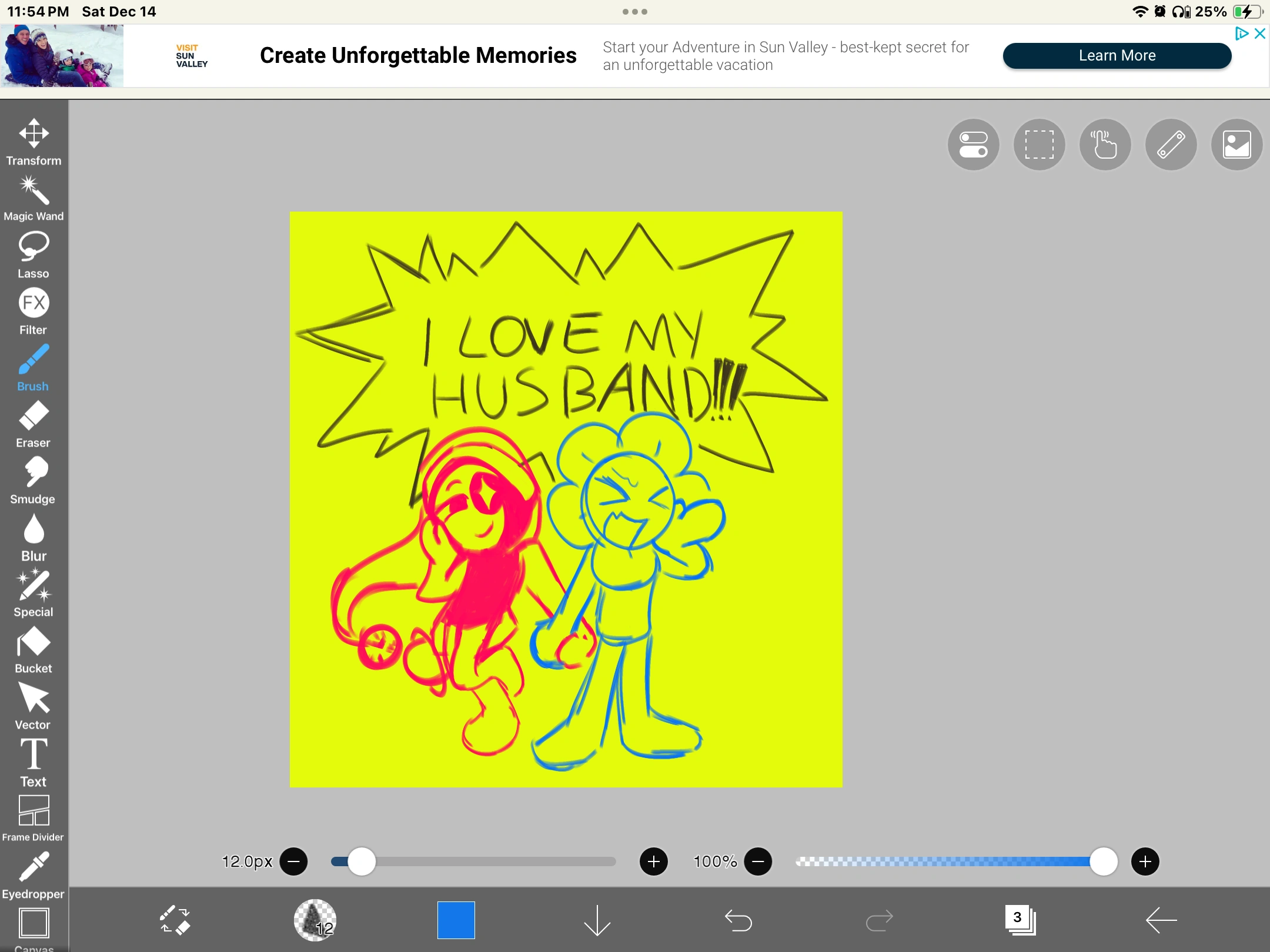1270x952 pixels.
Task: Open the blue current color swatch
Action: (456, 920)
